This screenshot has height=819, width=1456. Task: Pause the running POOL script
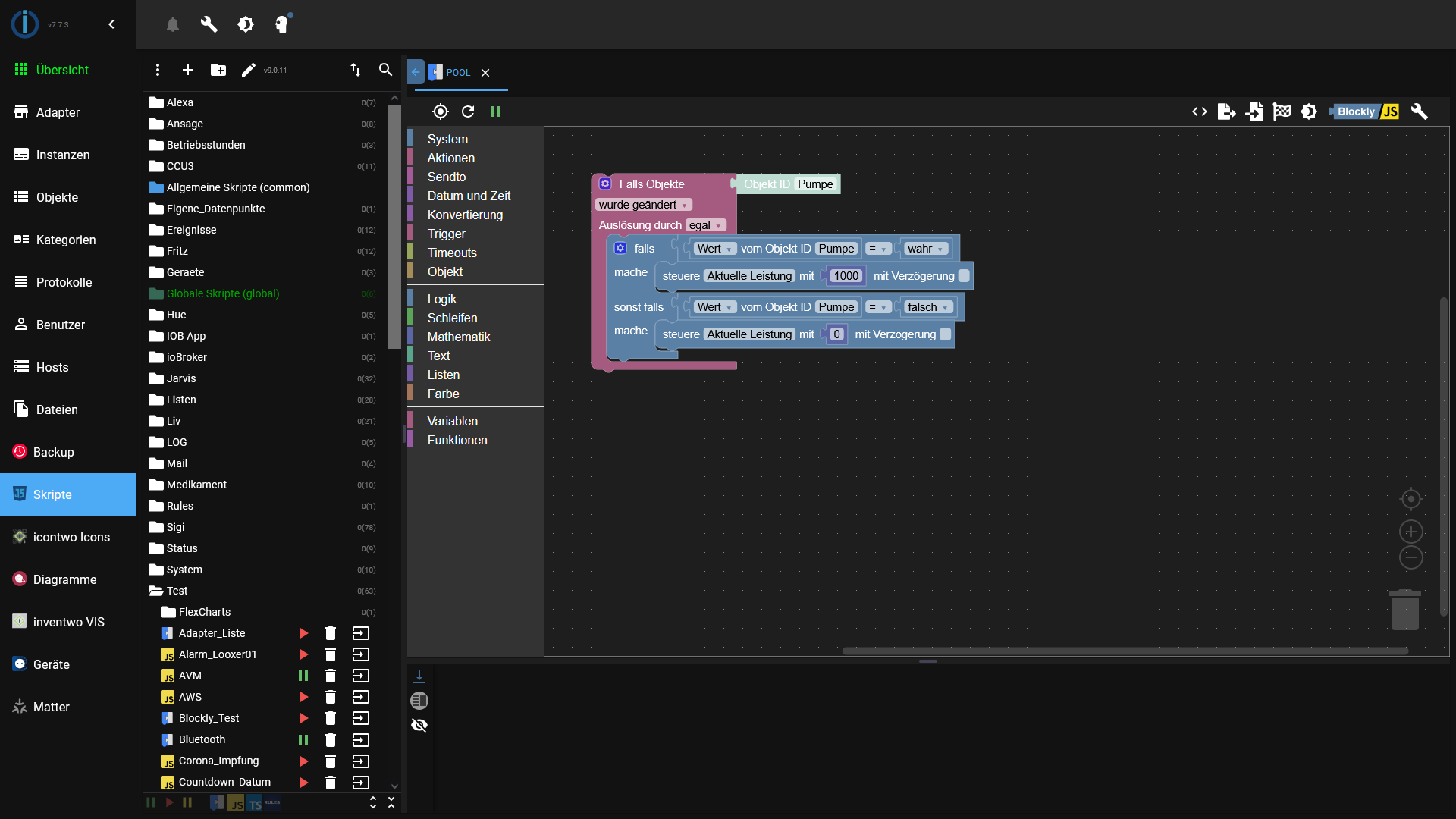coord(495,111)
